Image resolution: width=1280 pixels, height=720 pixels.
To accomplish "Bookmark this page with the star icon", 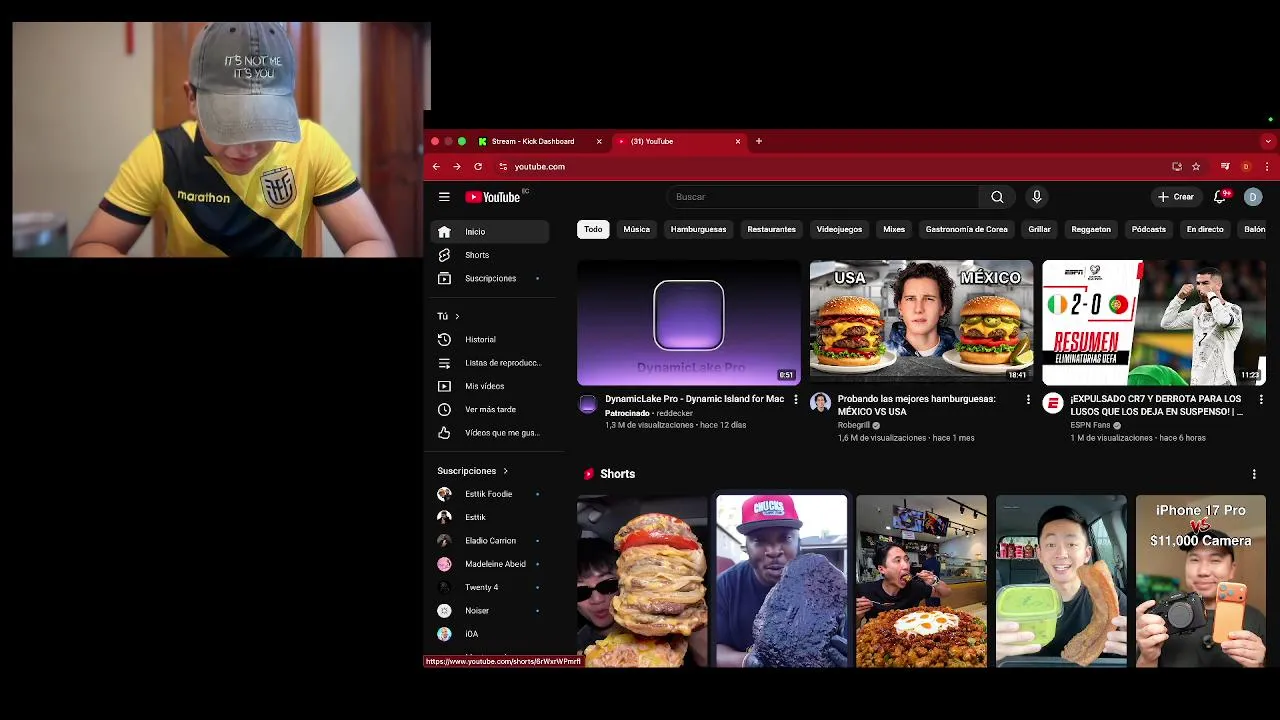I will 1196,167.
